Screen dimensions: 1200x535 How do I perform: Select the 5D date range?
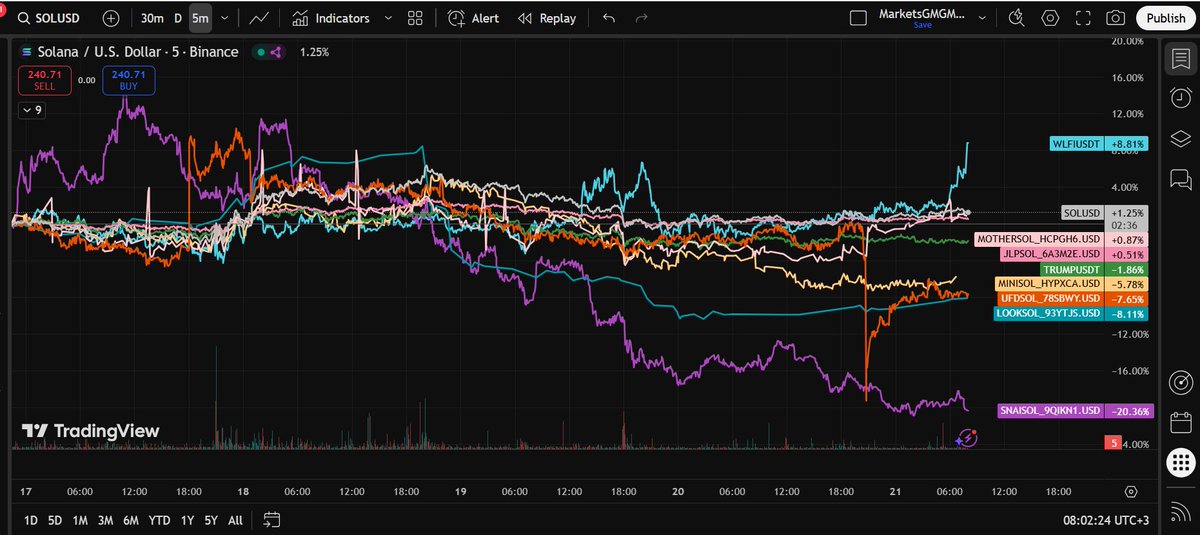(55, 520)
